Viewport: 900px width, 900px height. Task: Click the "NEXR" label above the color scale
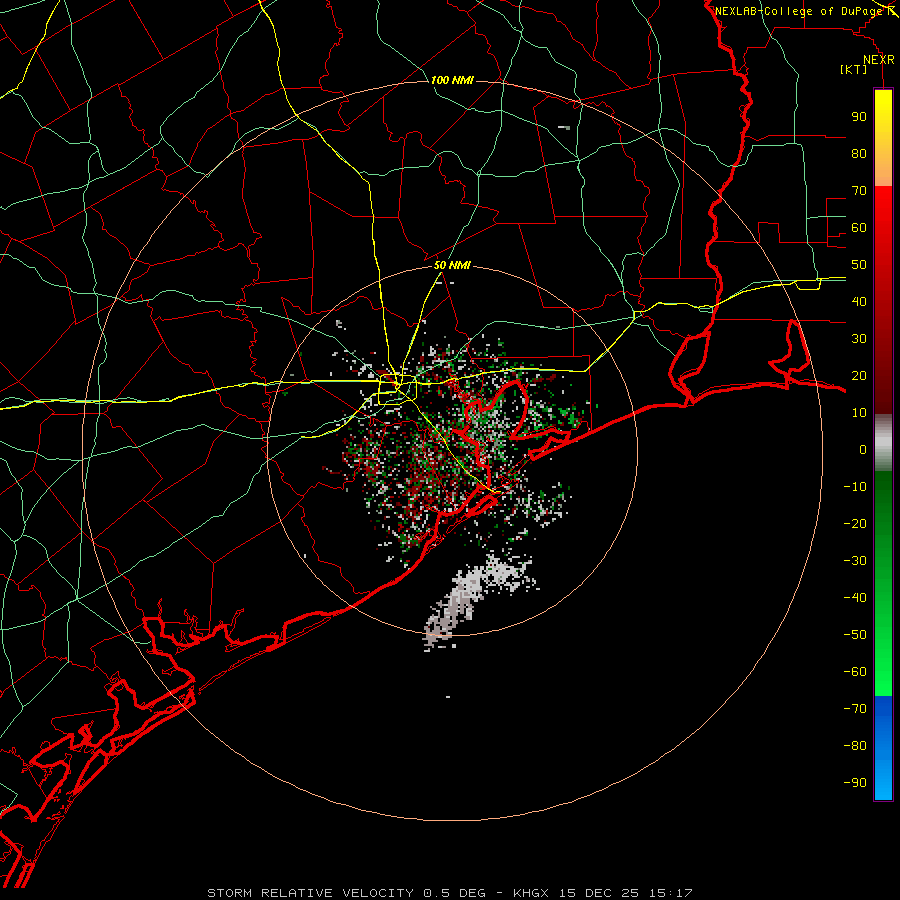click(x=879, y=60)
